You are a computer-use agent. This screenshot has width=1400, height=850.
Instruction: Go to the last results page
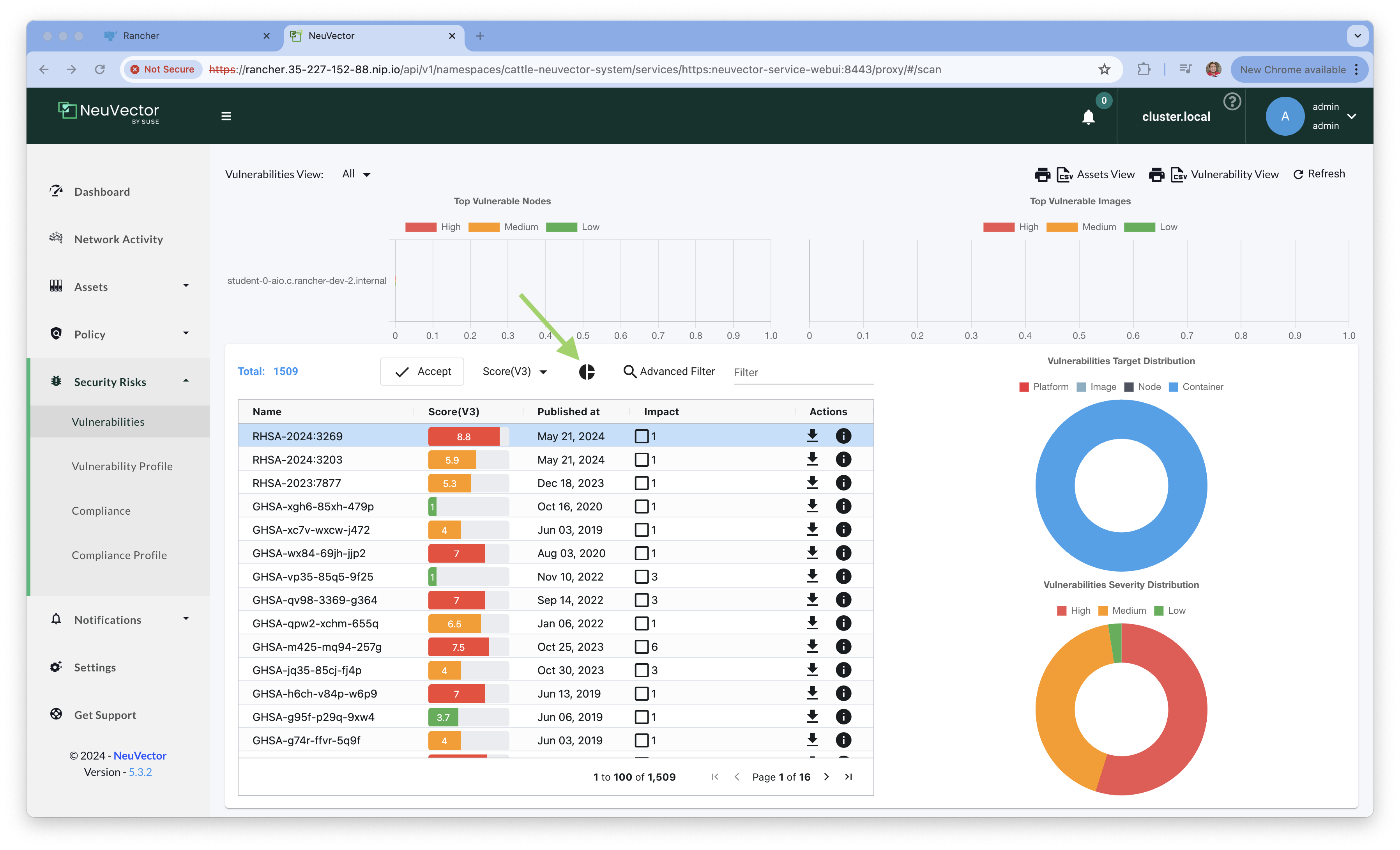coord(848,777)
